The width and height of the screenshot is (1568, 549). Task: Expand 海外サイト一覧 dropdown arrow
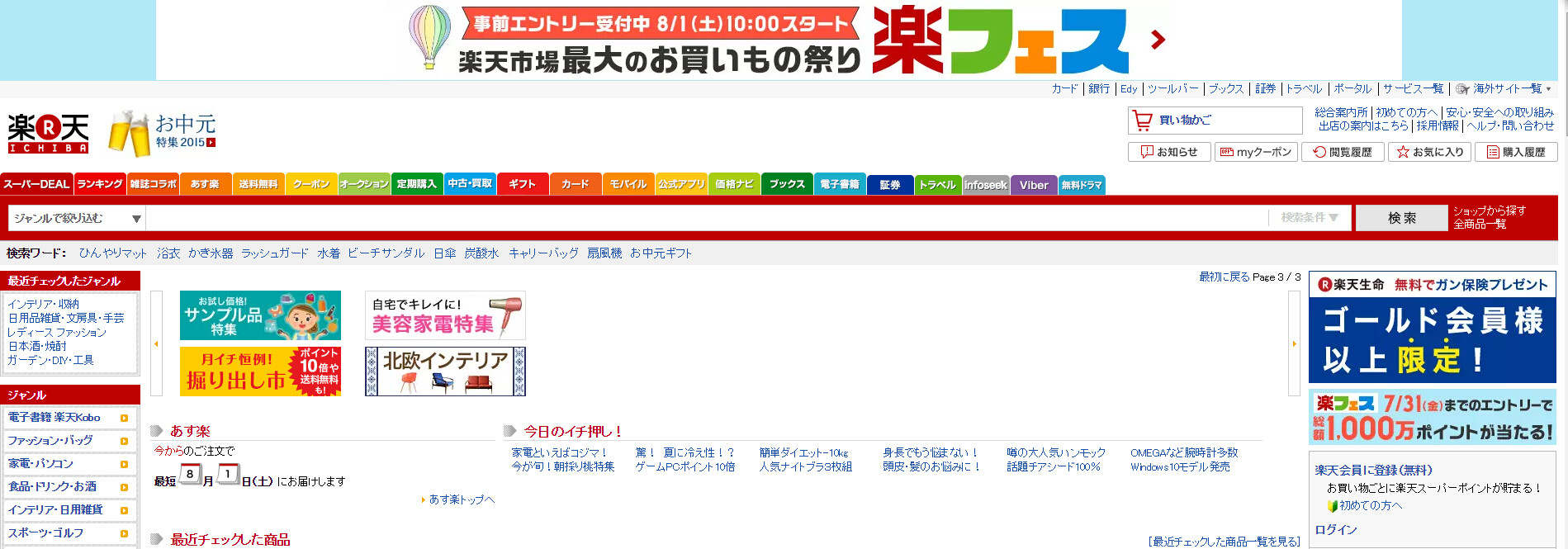(x=1548, y=89)
